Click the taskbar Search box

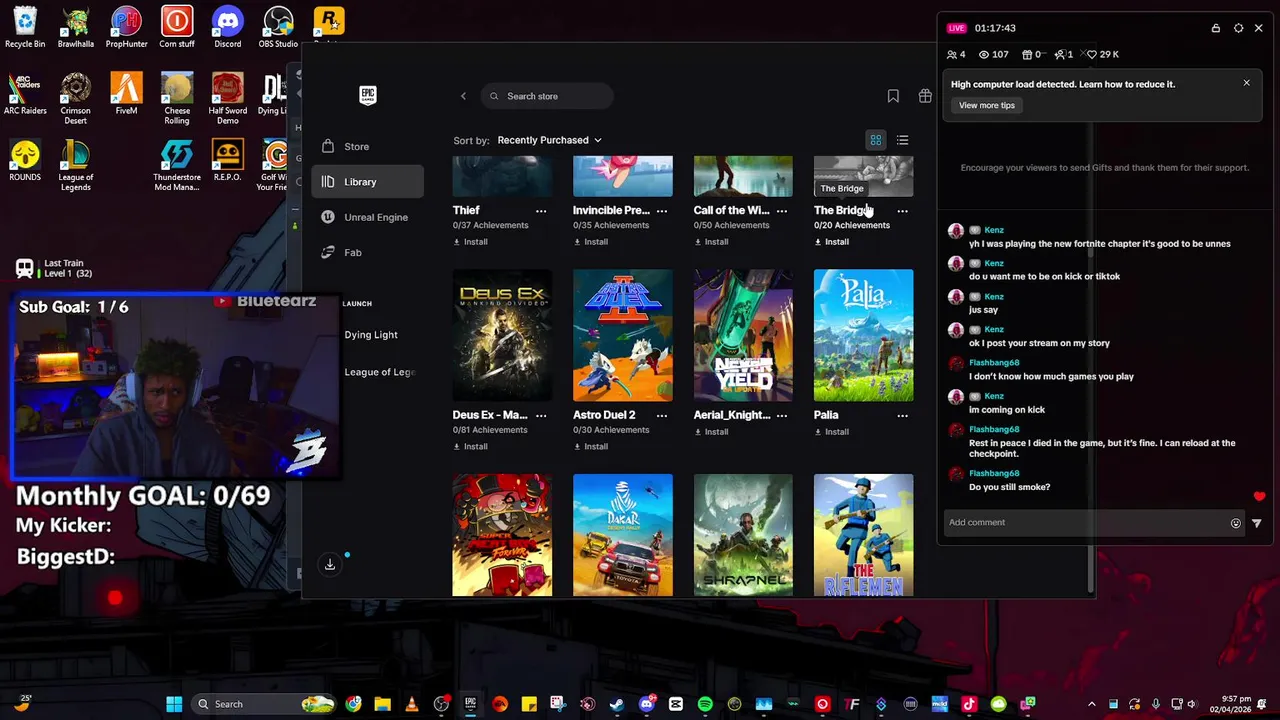point(263,704)
